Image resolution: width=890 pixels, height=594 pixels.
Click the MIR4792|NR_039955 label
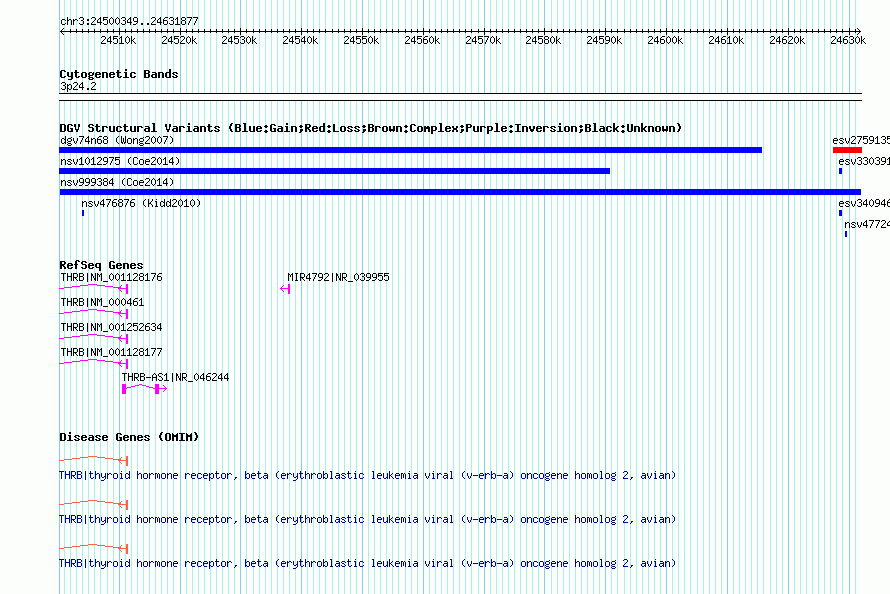point(338,277)
